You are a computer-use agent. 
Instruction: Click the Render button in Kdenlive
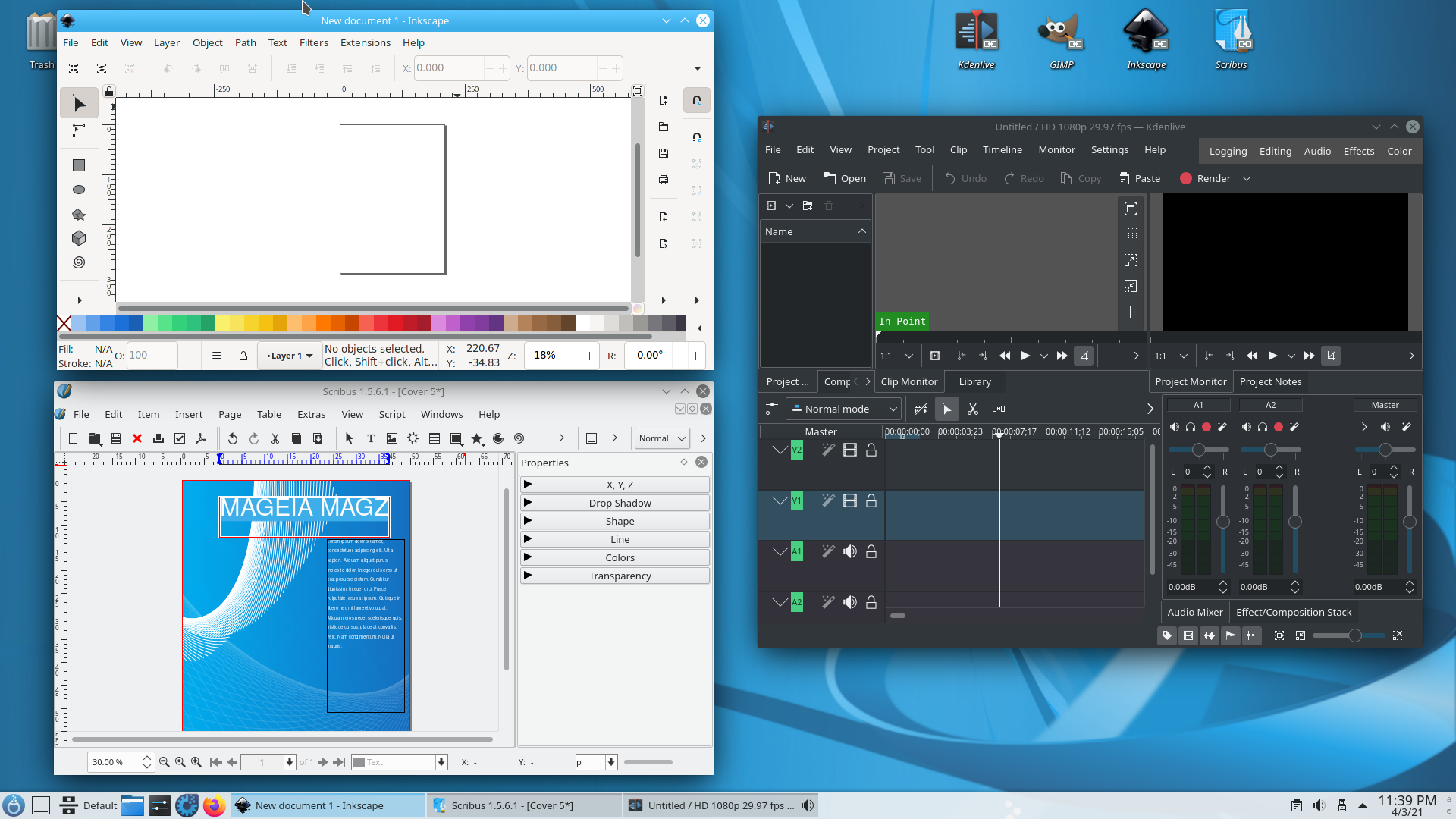click(x=1206, y=178)
